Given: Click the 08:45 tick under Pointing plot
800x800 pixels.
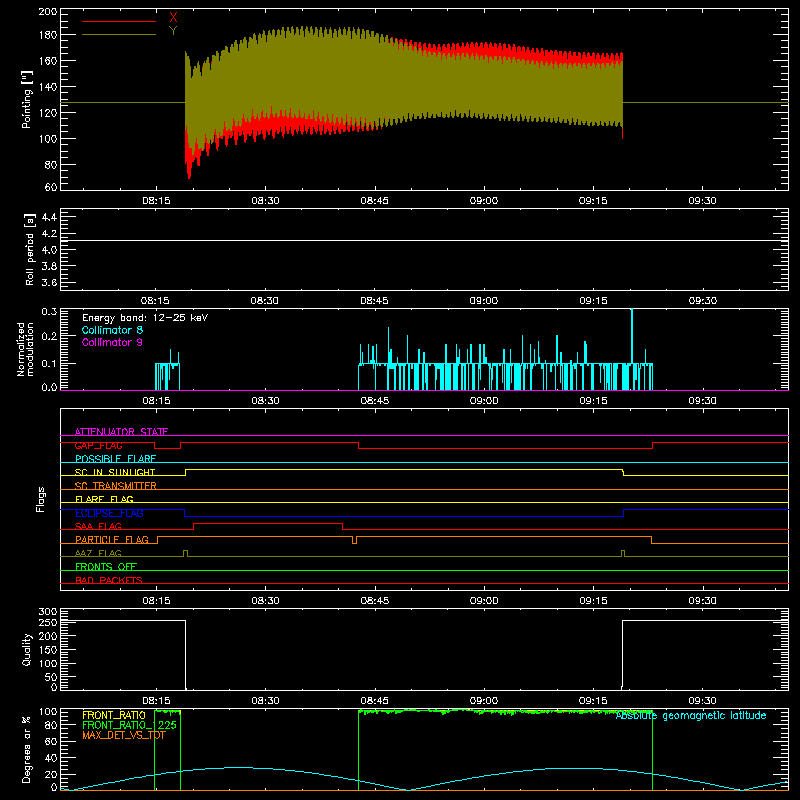Looking at the screenshot, I should pos(374,201).
